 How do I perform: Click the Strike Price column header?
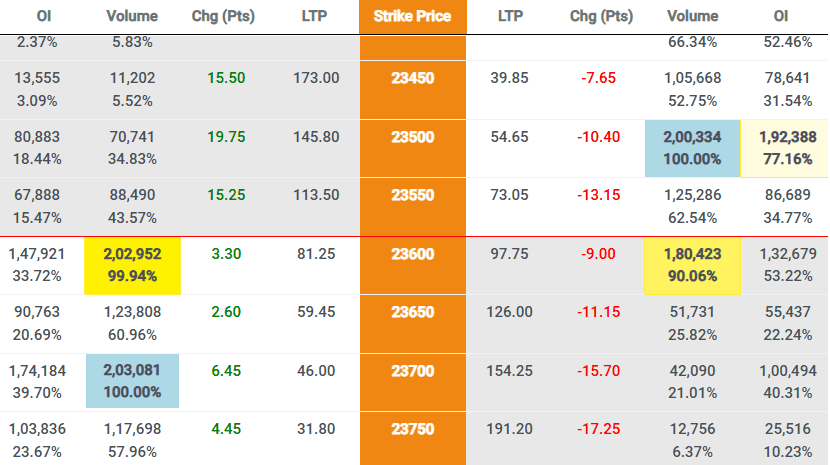tap(412, 16)
